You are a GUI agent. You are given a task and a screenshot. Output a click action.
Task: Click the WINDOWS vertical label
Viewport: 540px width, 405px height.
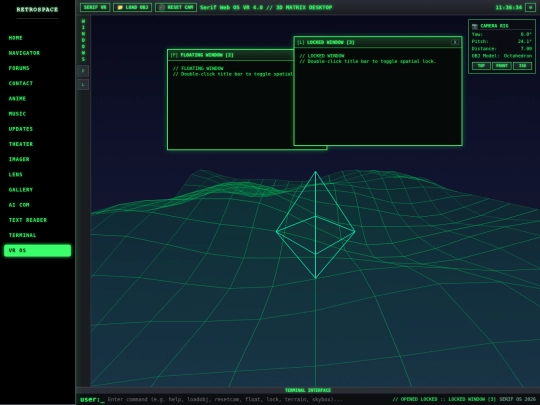pyautogui.click(x=83, y=40)
